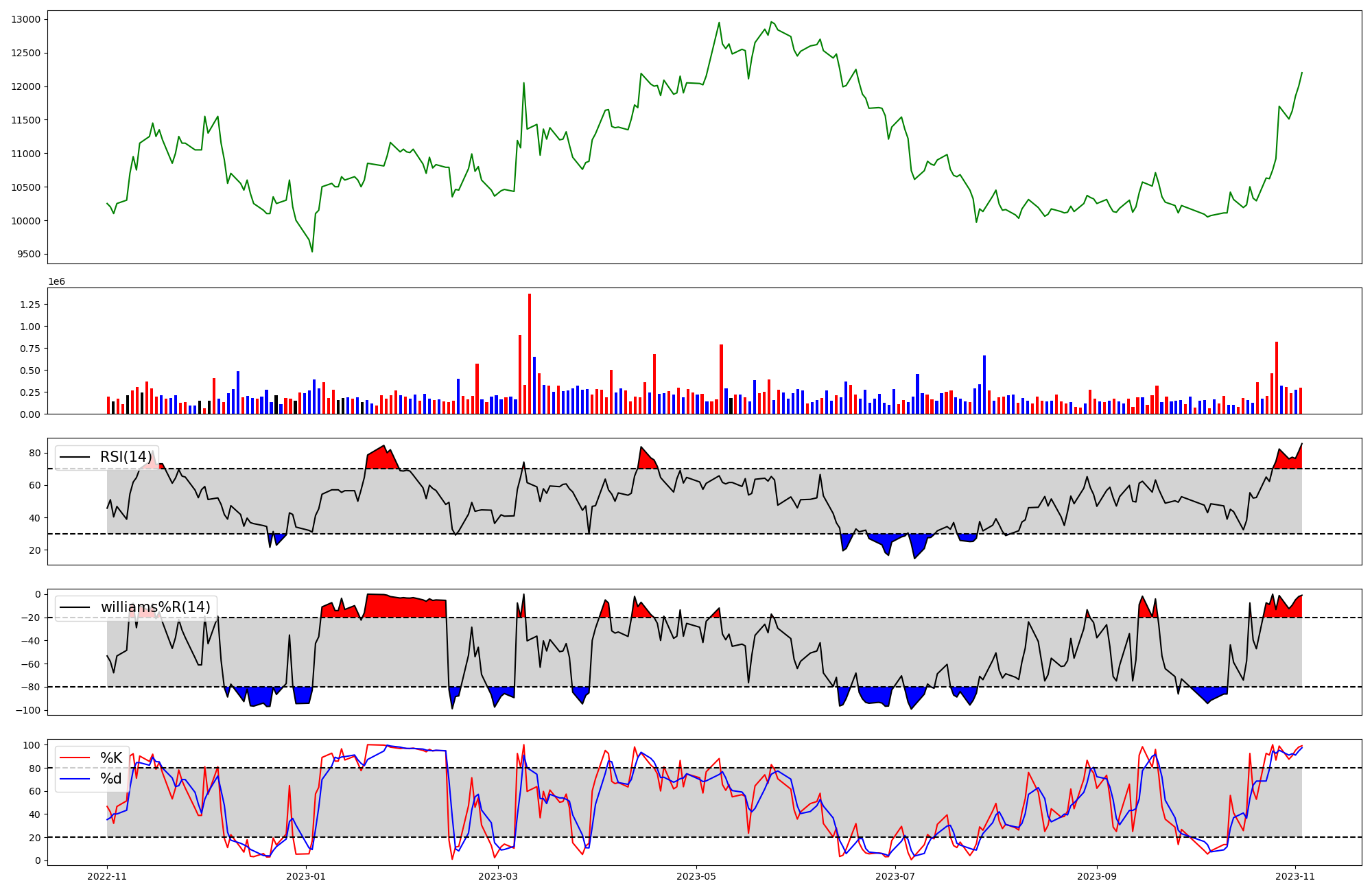Click the red %K legend line sample
Image resolution: width=1372 pixels, height=892 pixels.
pyautogui.click(x=75, y=758)
